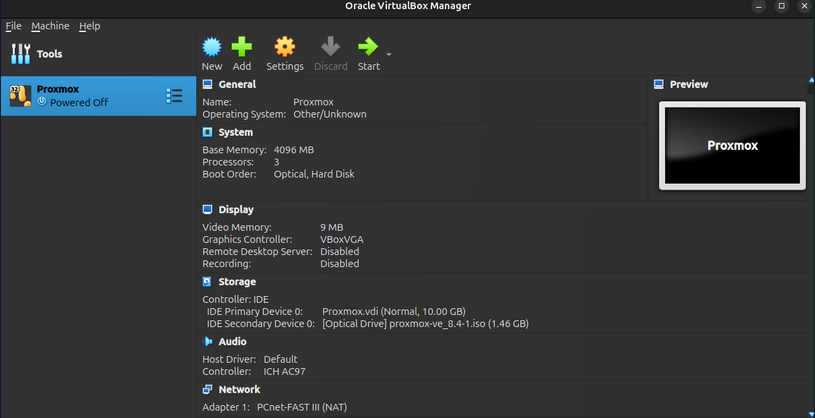Start the VM using the green arrow
Screen dimensions: 815x418
tap(368, 47)
